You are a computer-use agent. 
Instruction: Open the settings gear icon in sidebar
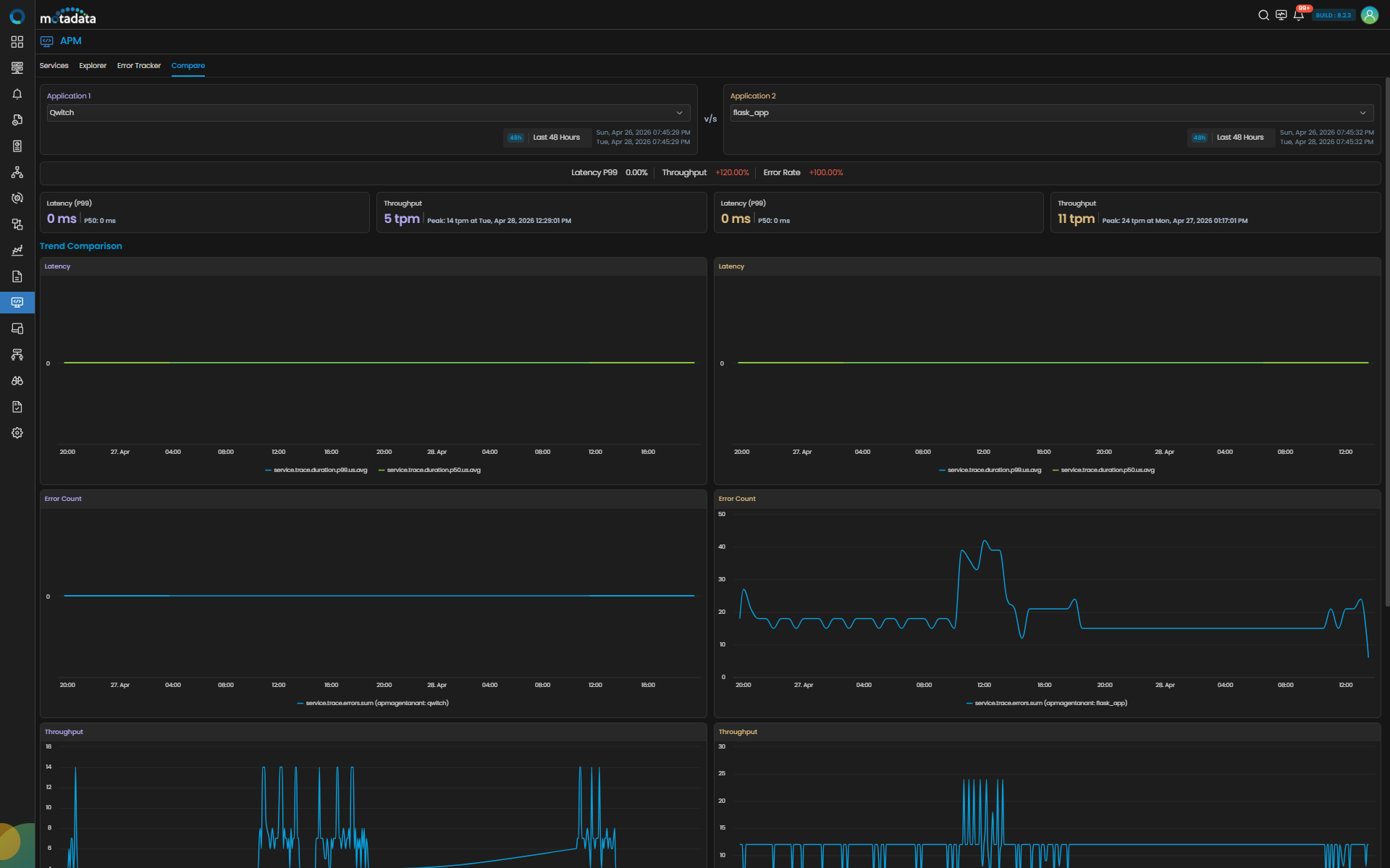pyautogui.click(x=17, y=433)
